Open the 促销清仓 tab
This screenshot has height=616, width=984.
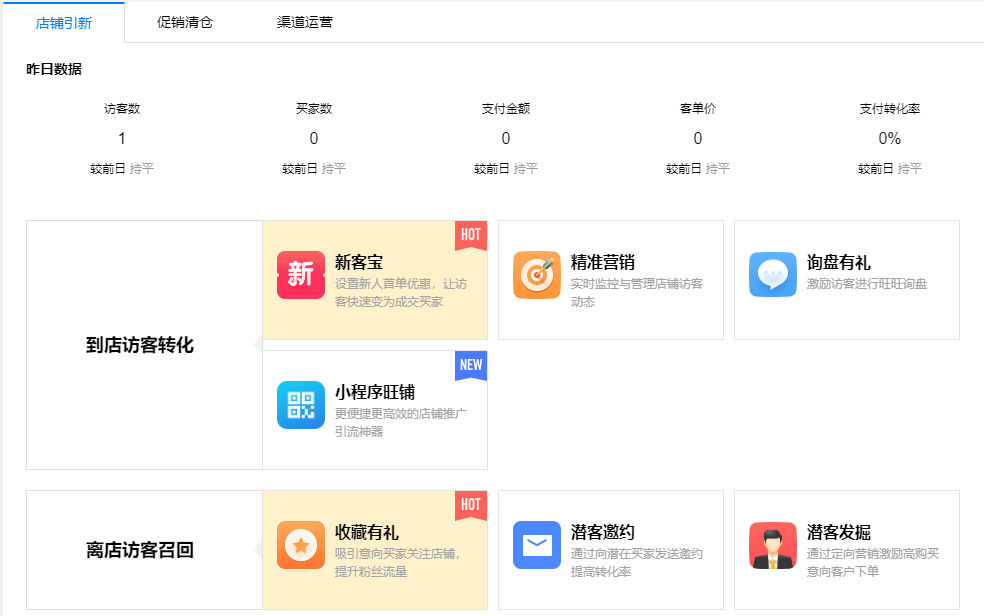[x=185, y=22]
